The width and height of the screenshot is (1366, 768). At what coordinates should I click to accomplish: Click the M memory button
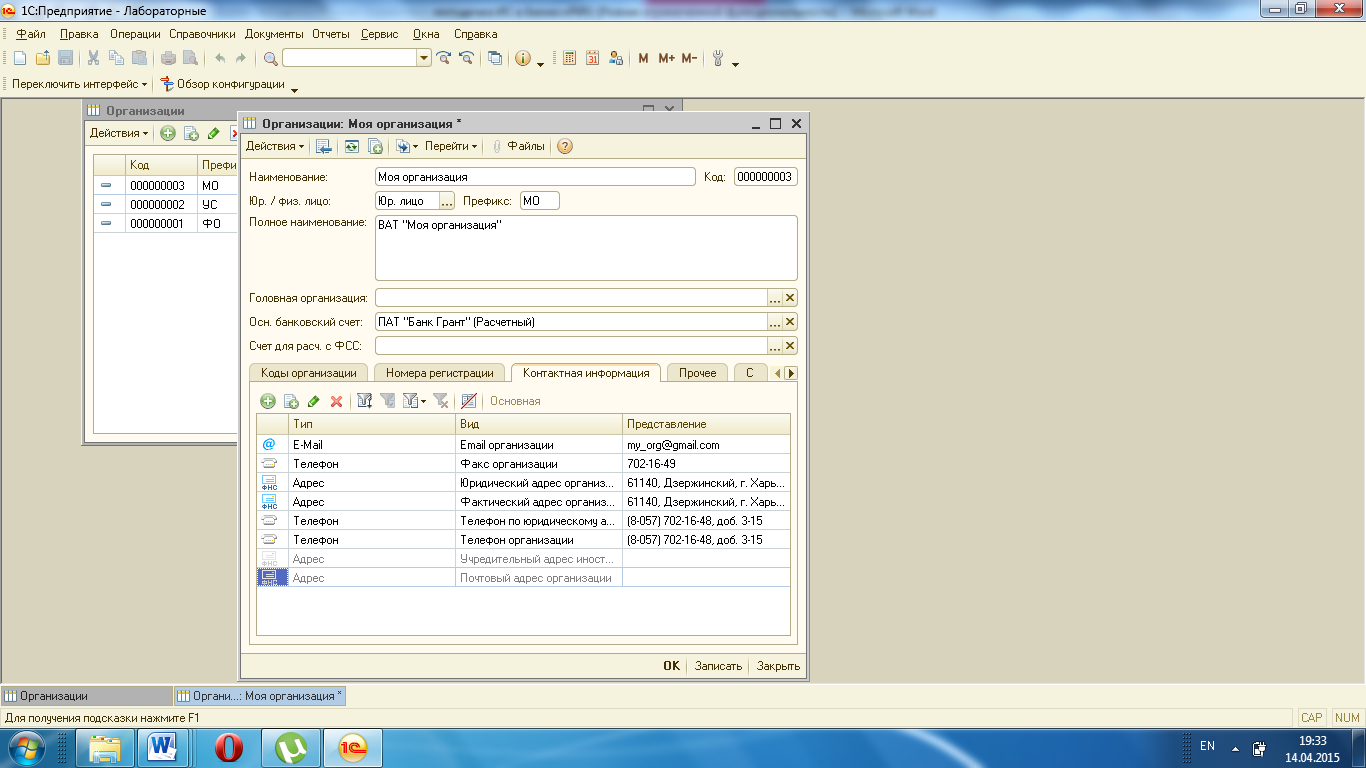(643, 58)
